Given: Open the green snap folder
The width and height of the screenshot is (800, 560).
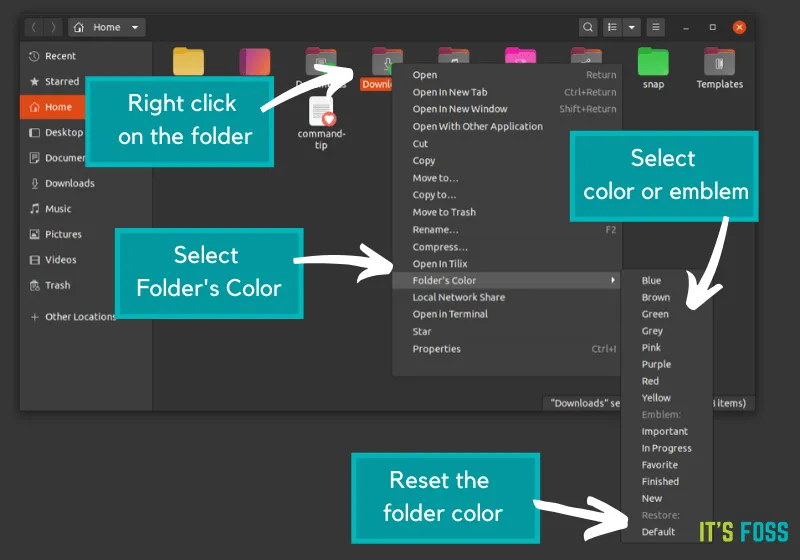Looking at the screenshot, I should (653, 63).
